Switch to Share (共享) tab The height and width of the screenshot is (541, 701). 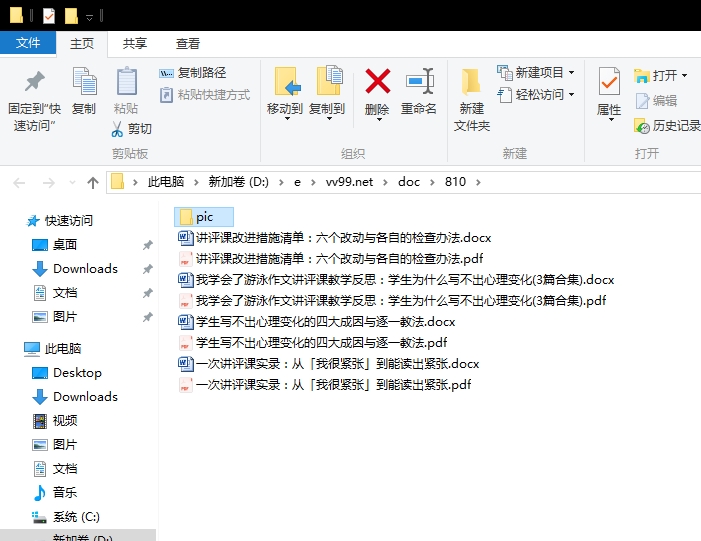coord(135,44)
